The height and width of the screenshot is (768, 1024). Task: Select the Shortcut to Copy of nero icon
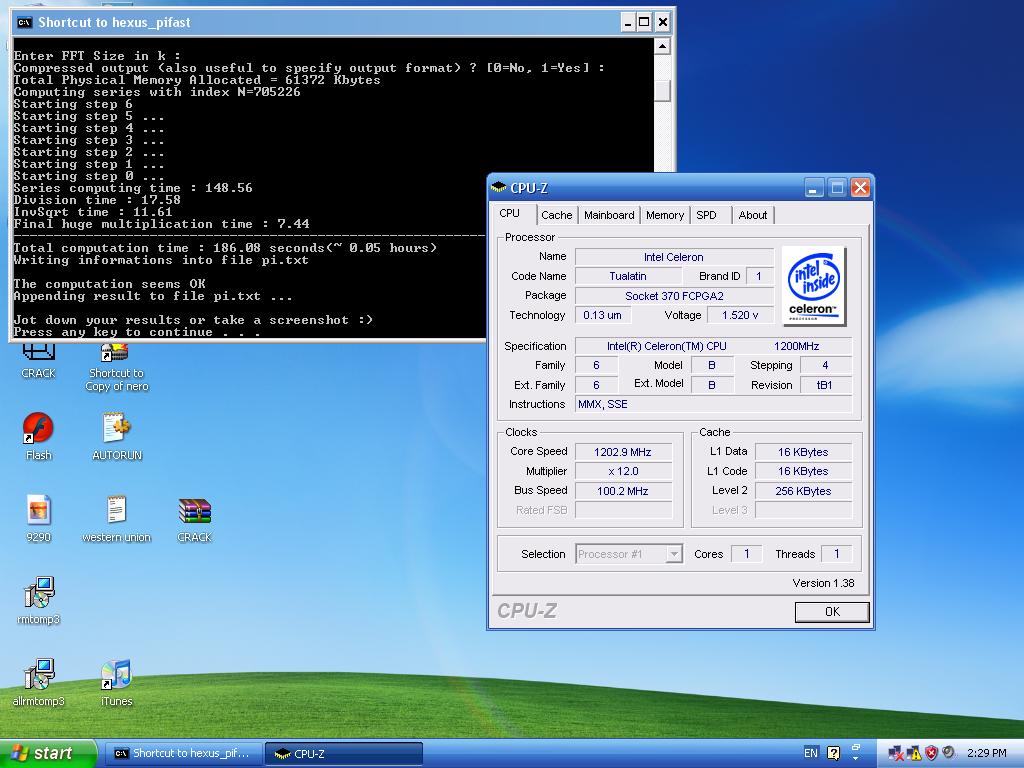click(x=115, y=353)
